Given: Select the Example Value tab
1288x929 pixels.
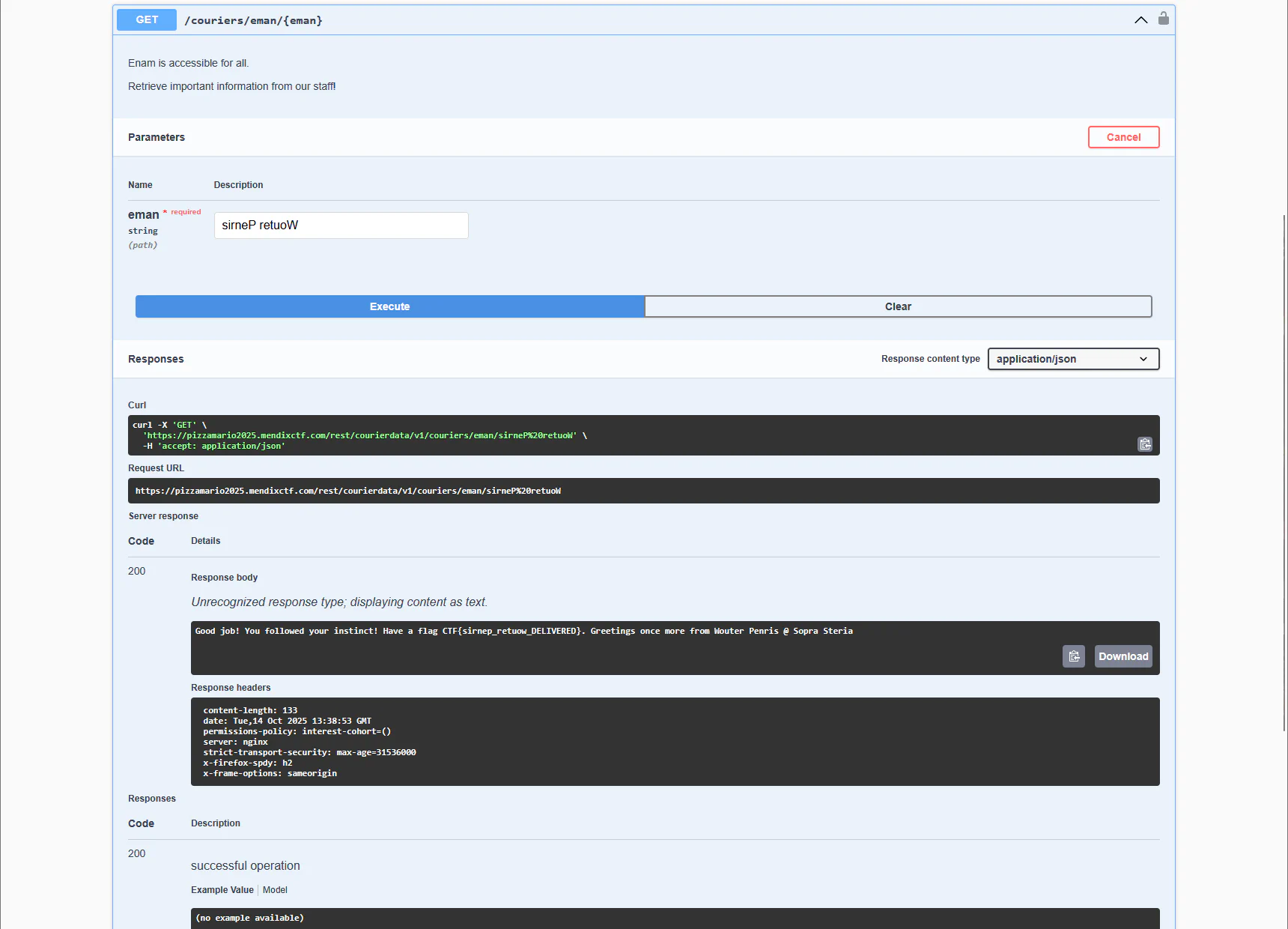Looking at the screenshot, I should tap(222, 890).
